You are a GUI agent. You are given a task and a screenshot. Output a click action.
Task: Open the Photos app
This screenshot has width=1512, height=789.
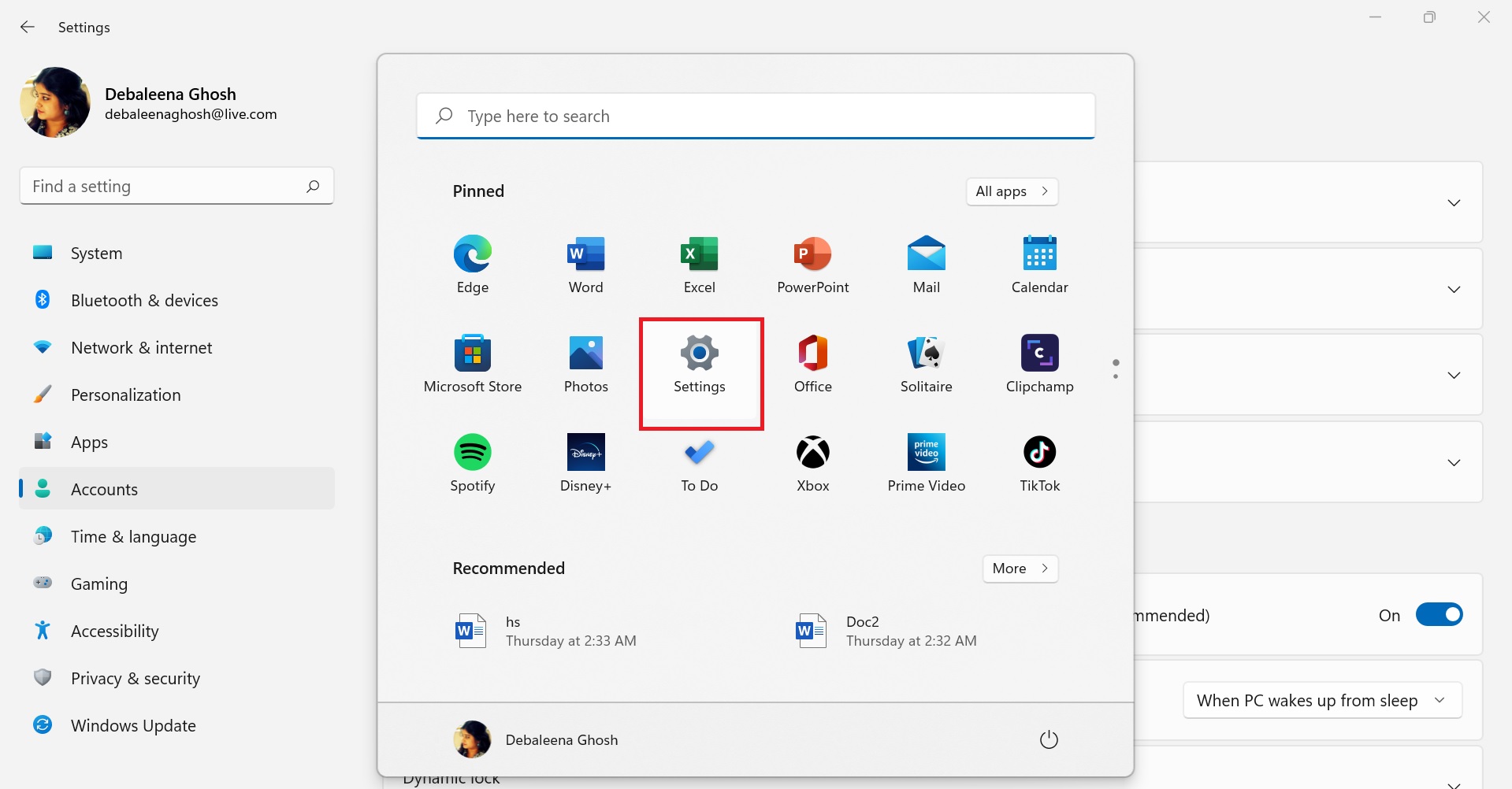point(586,364)
